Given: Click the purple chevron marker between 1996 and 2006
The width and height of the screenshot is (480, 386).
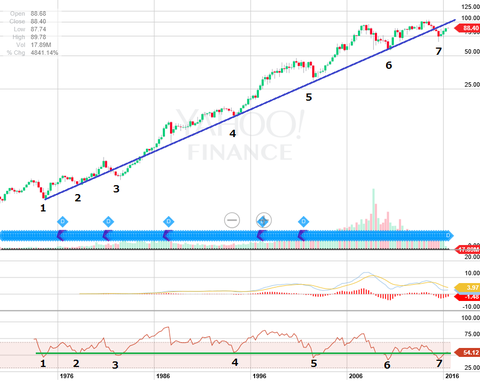Looking at the screenshot, I should click(x=302, y=236).
